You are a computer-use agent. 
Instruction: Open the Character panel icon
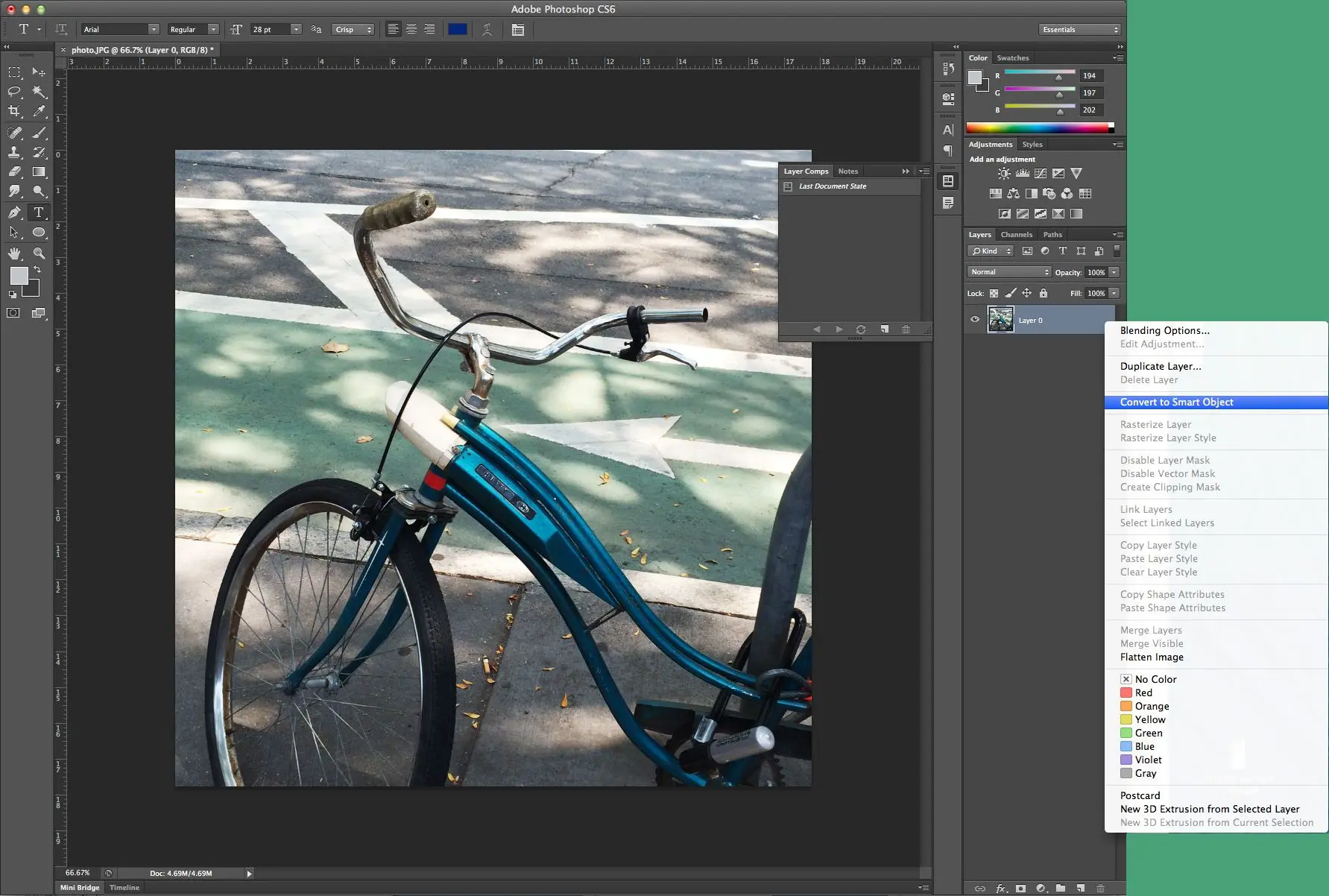point(948,130)
